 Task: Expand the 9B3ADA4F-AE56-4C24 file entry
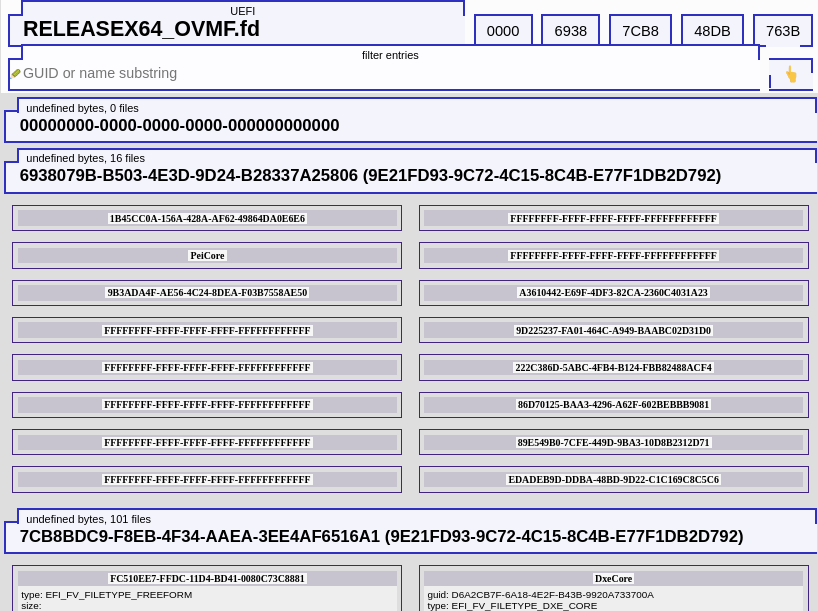207,293
